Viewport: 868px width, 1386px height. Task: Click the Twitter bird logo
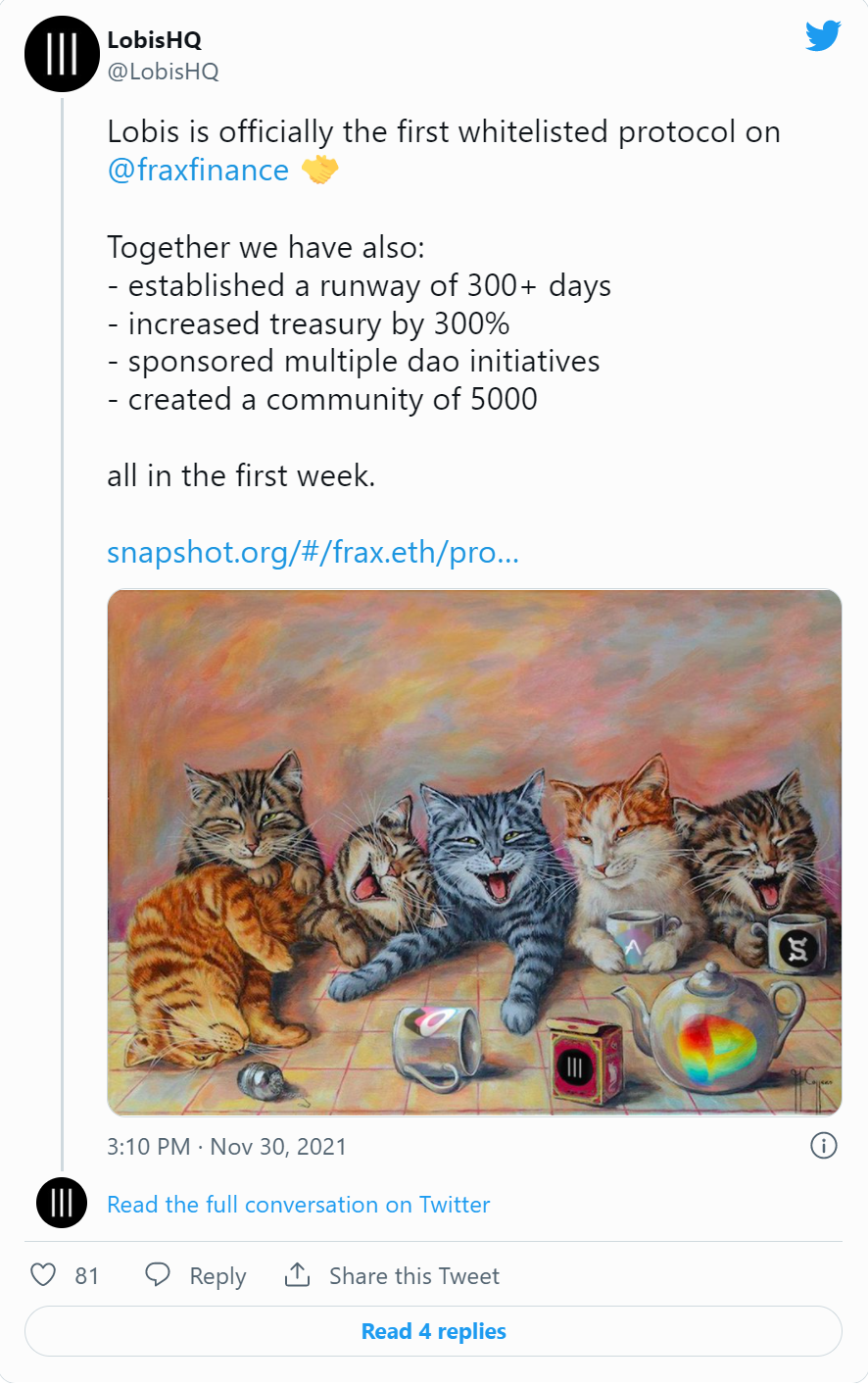tap(823, 36)
